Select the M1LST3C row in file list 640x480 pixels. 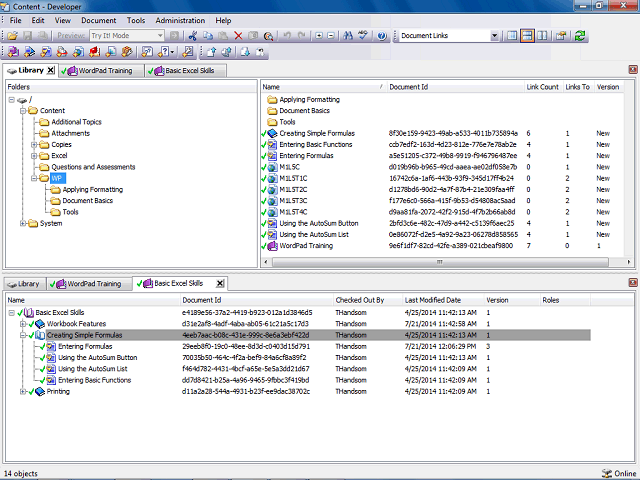click(x=442, y=201)
